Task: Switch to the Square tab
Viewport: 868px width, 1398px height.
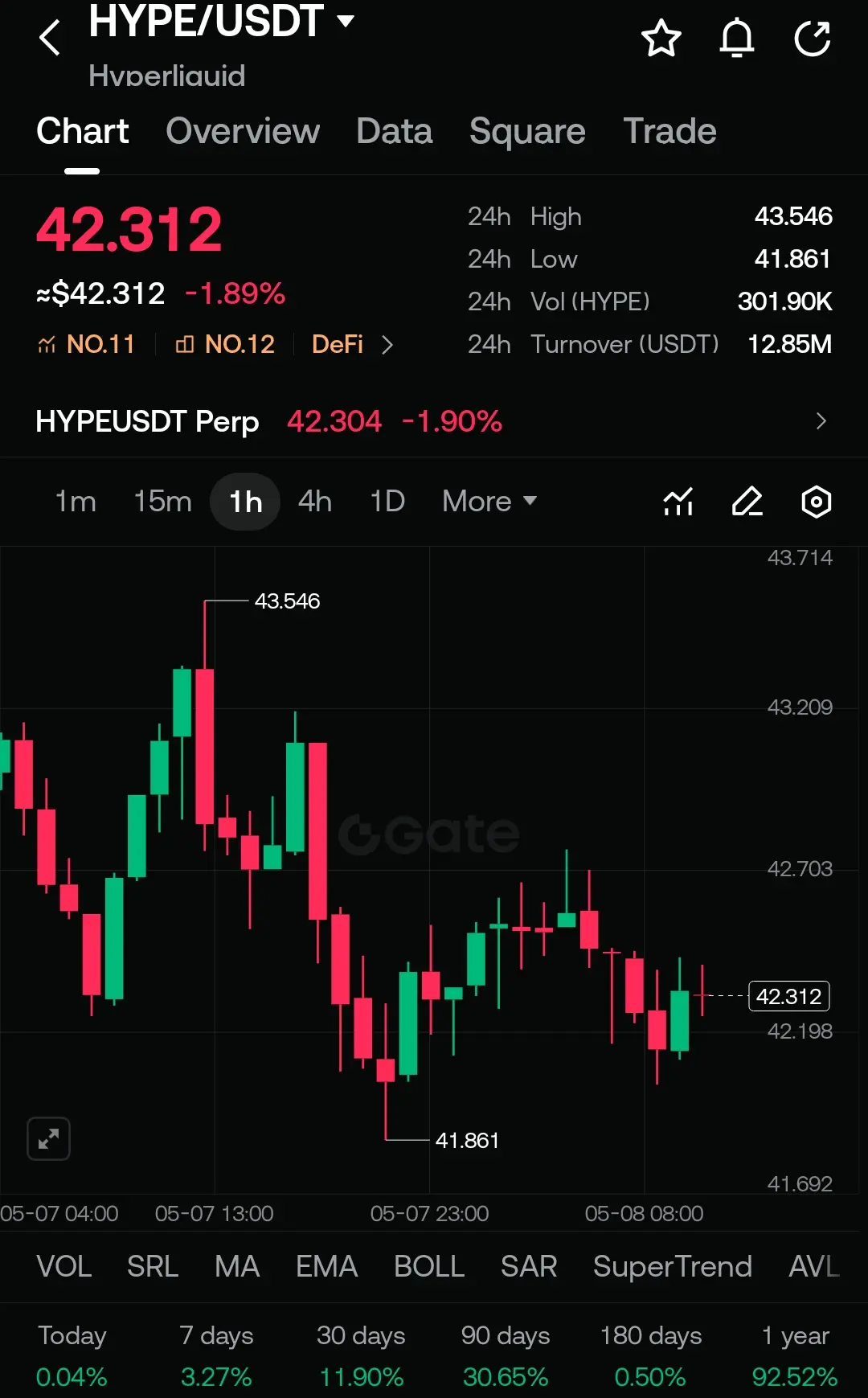Action: (x=527, y=131)
